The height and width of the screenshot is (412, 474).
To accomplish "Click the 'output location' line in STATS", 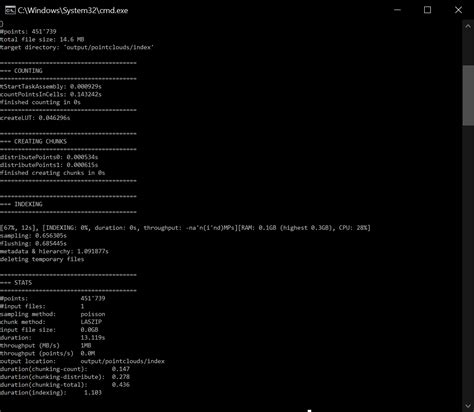I will 82,361.
